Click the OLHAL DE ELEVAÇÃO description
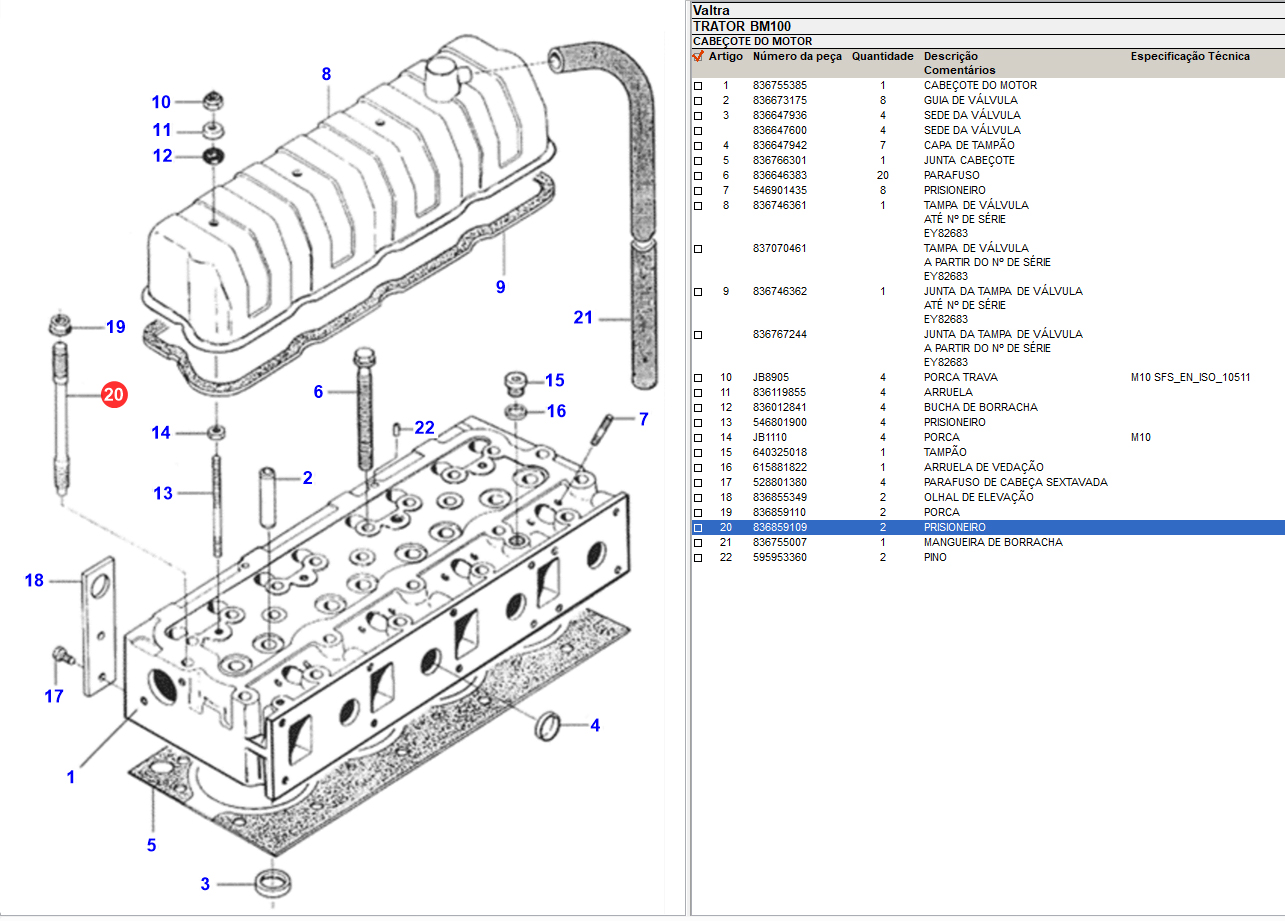Image resolution: width=1285 pixels, height=921 pixels. [x=978, y=498]
